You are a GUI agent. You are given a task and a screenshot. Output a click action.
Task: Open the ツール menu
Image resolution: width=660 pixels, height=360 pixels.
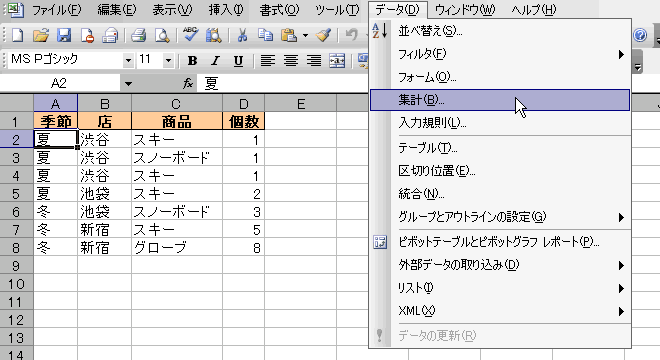click(x=337, y=9)
